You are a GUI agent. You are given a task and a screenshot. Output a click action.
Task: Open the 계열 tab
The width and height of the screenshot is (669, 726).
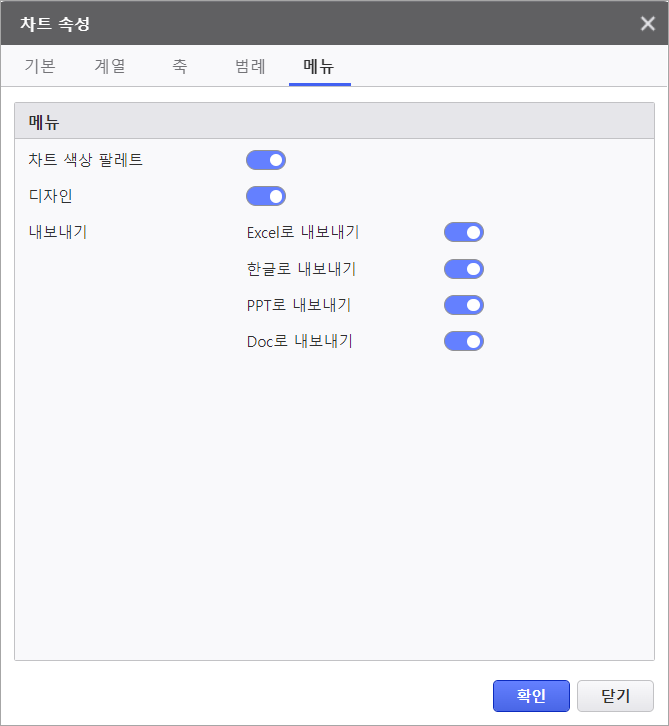(x=110, y=67)
